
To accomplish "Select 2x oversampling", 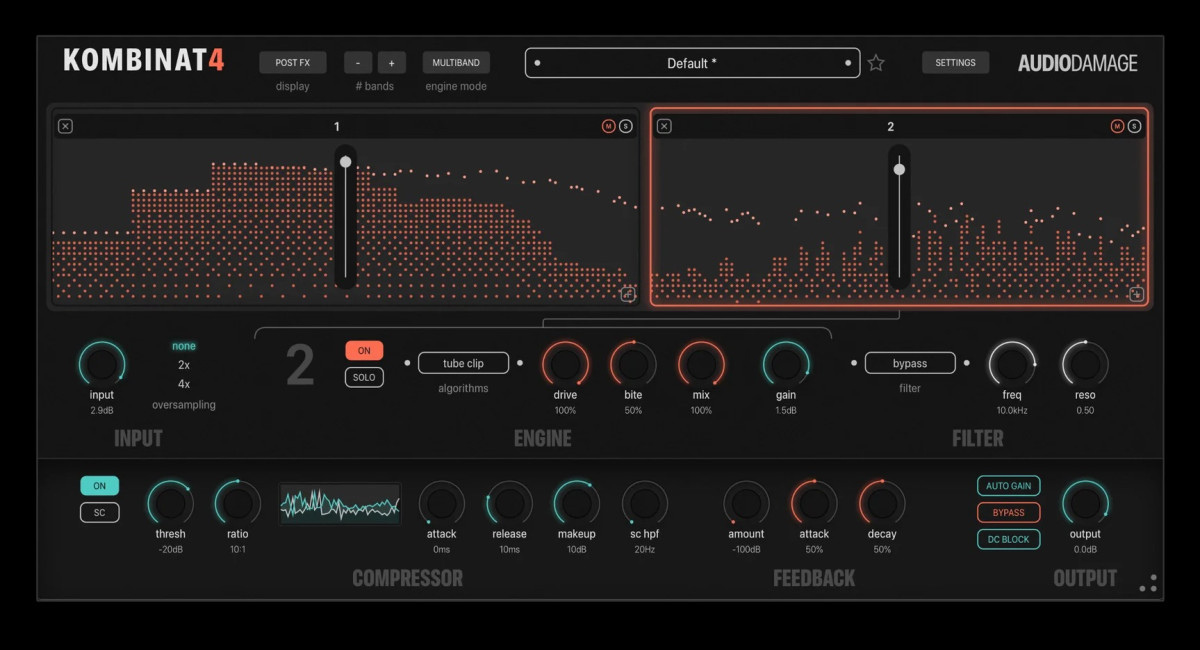I will tap(184, 365).
